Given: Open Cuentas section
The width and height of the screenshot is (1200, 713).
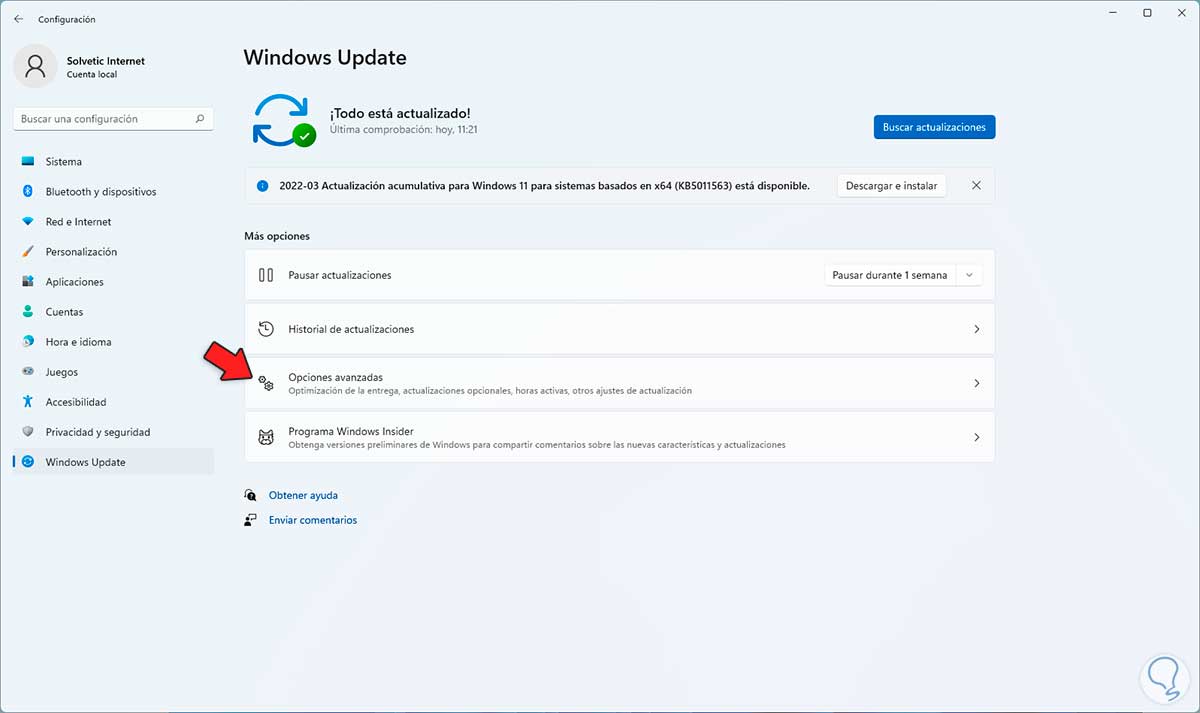Looking at the screenshot, I should click(x=113, y=312).
